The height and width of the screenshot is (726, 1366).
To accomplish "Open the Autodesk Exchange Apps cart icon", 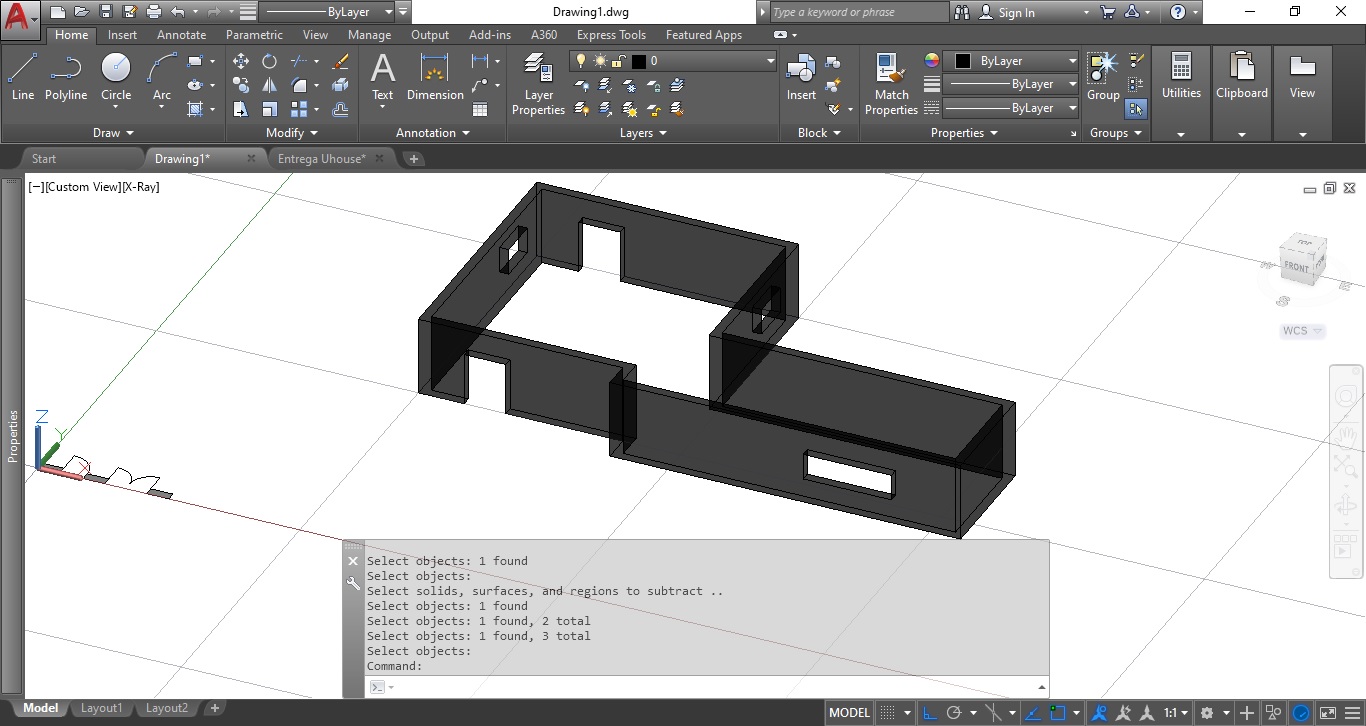I will (x=1107, y=12).
